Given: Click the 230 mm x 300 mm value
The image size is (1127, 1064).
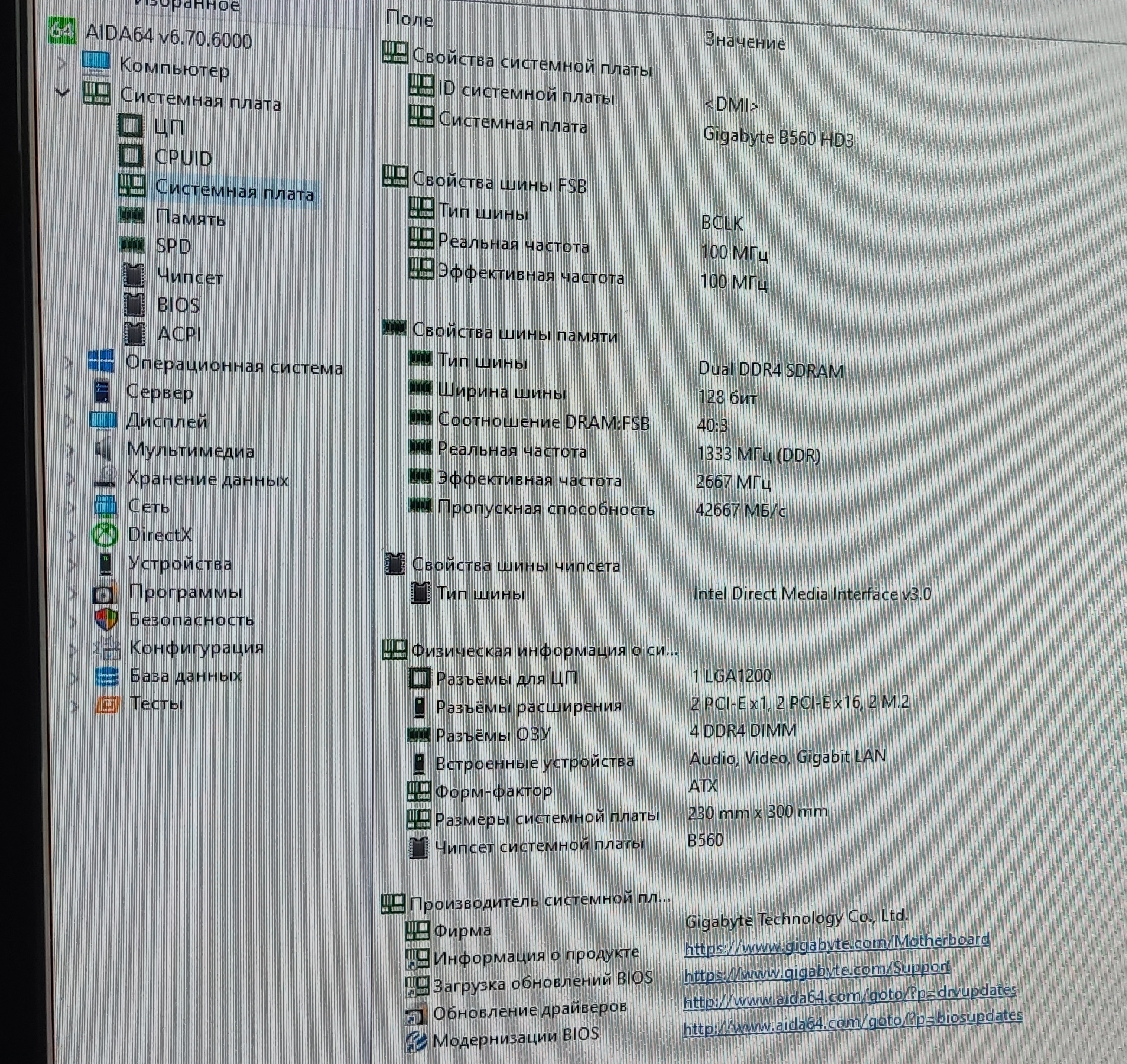Looking at the screenshot, I should click(758, 812).
